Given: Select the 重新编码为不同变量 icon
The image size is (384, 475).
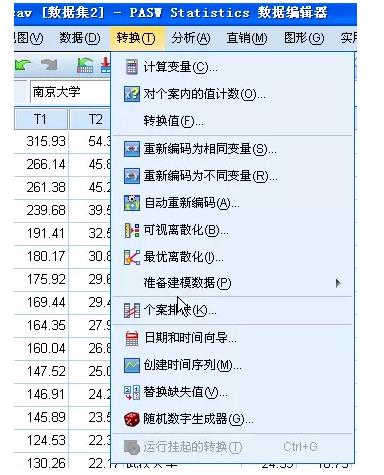Looking at the screenshot, I should 132,176.
